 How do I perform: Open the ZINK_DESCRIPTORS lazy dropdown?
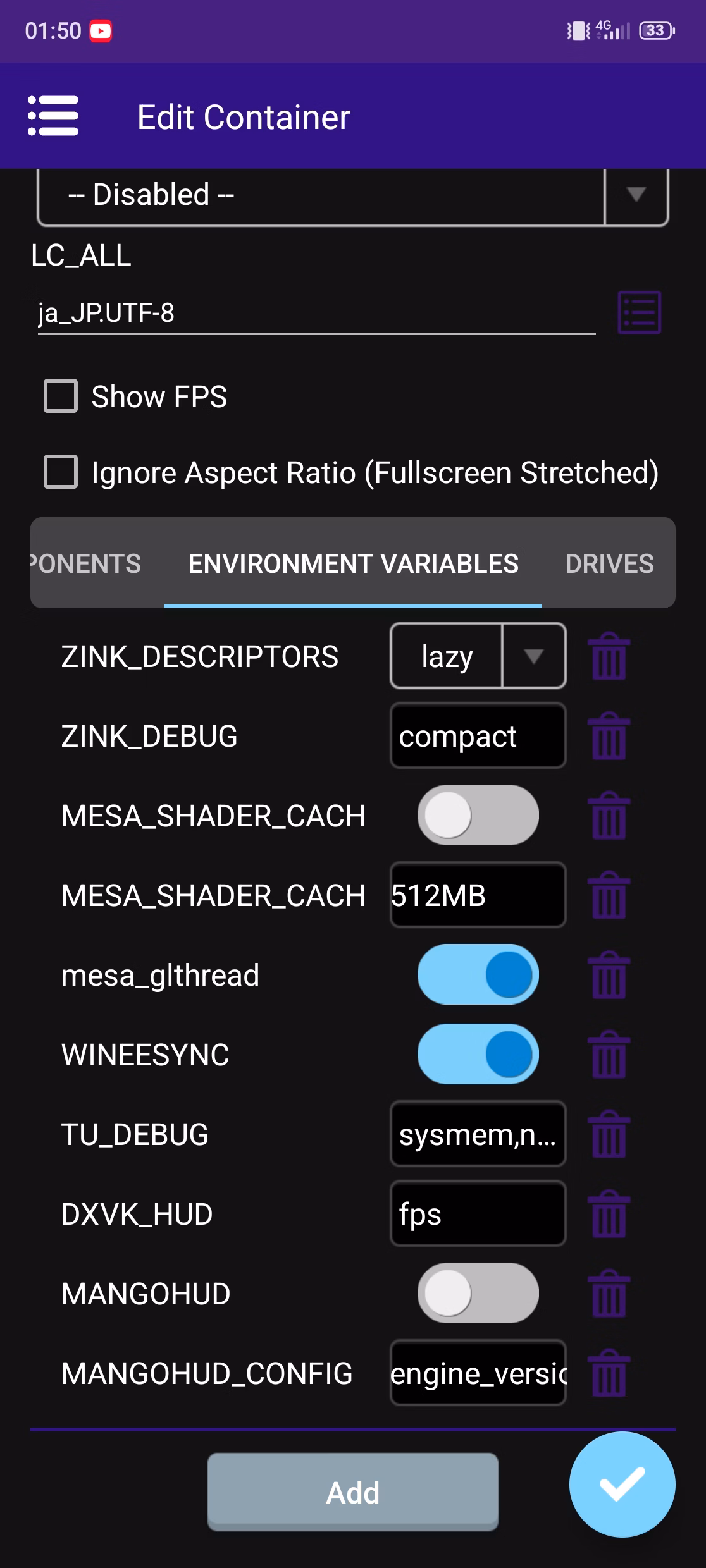pyautogui.click(x=478, y=656)
